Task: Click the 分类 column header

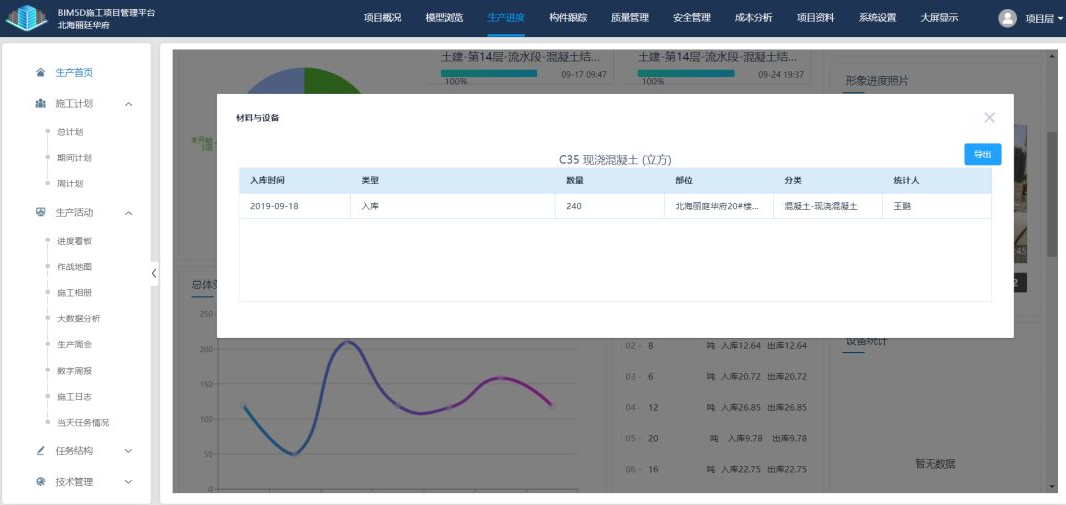Action: coord(827,181)
